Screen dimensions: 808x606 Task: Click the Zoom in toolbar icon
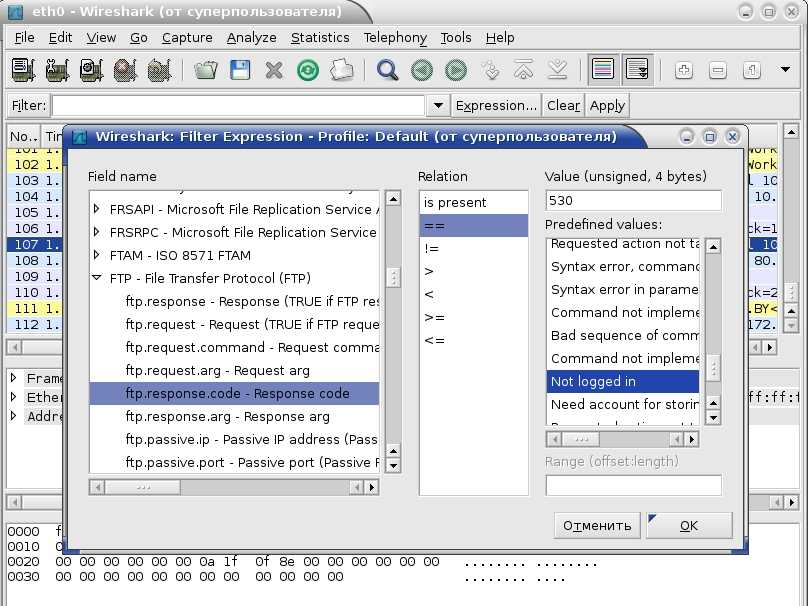pyautogui.click(x=684, y=70)
